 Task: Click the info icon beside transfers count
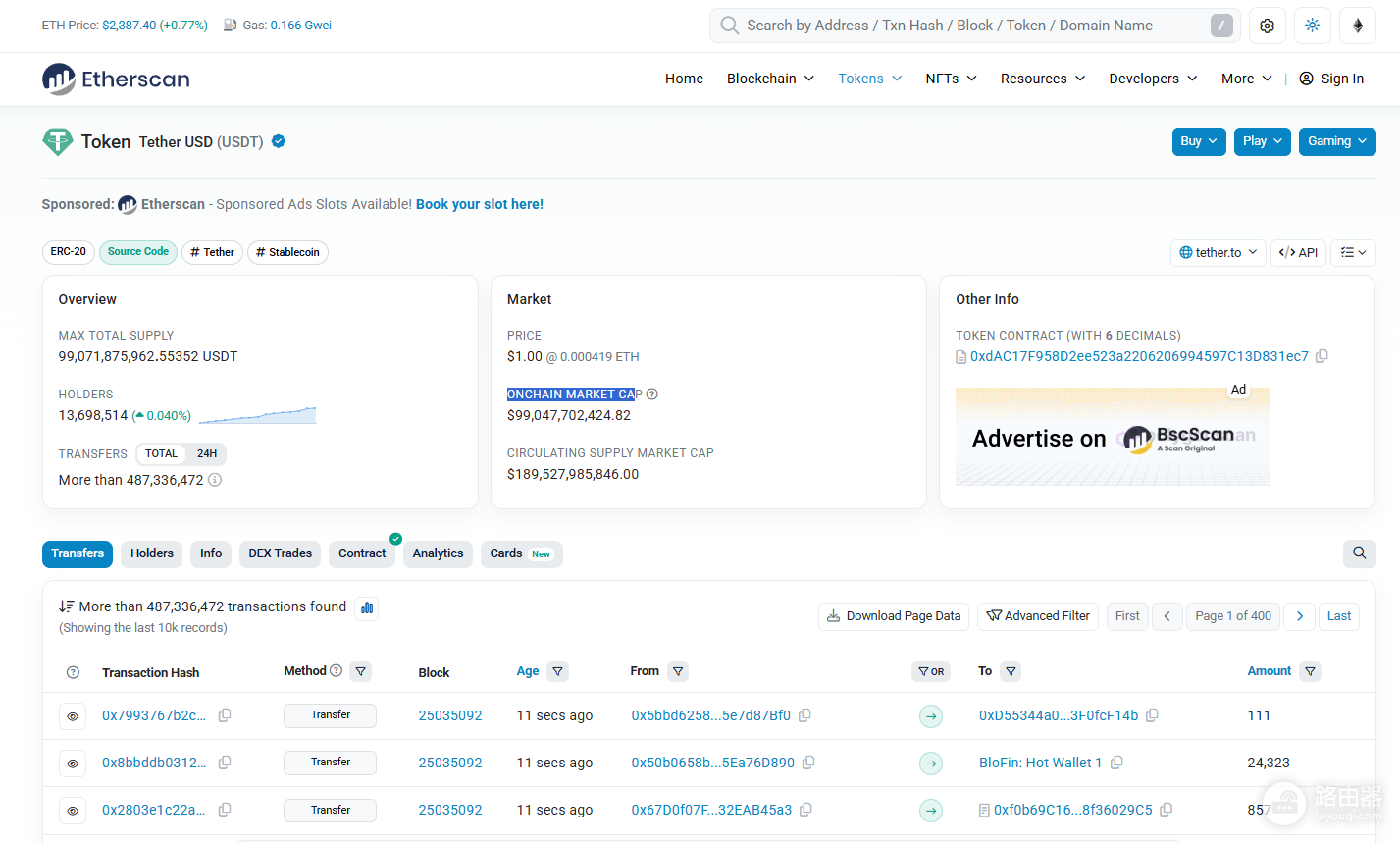215,480
